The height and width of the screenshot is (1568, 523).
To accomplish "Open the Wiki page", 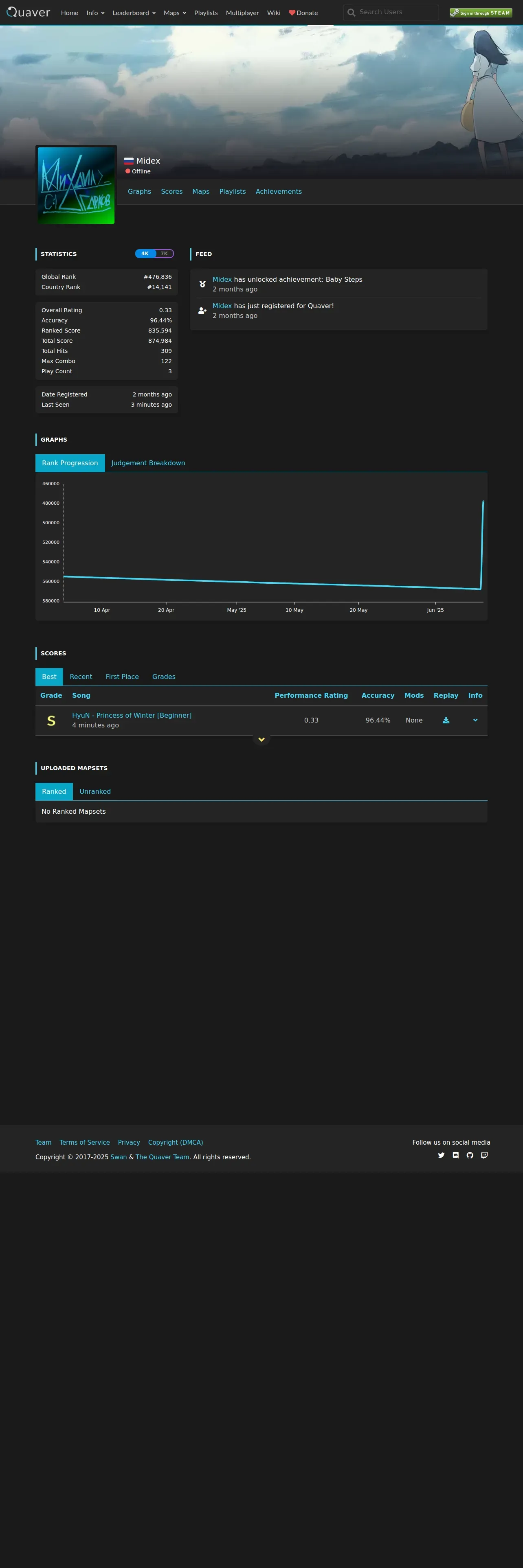I will (274, 13).
